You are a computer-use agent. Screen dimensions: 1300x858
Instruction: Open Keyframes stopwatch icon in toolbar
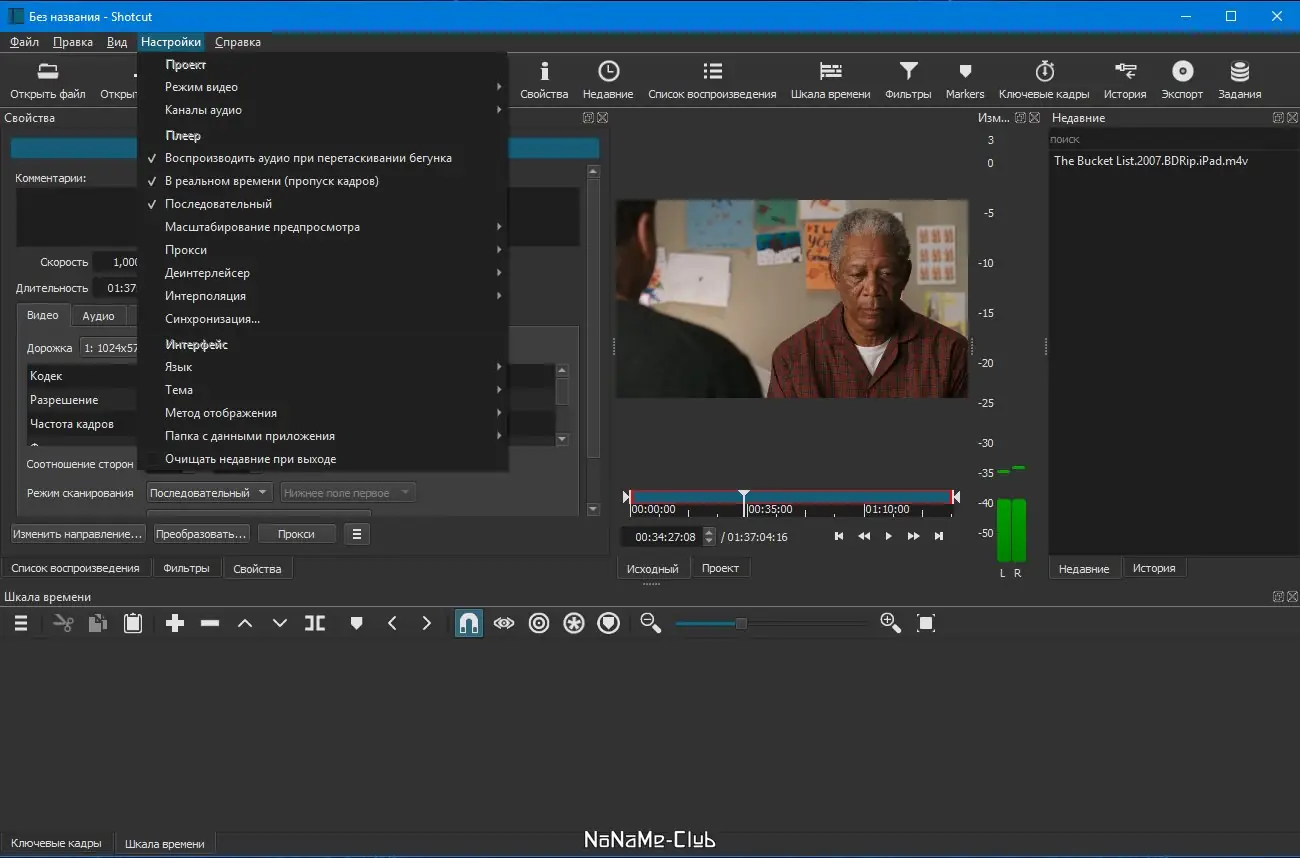[1044, 72]
